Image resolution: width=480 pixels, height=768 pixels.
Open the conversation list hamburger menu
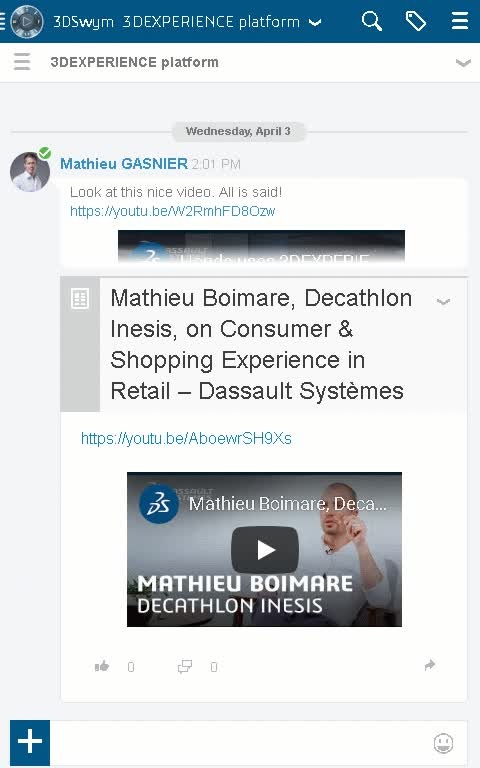(x=22, y=62)
